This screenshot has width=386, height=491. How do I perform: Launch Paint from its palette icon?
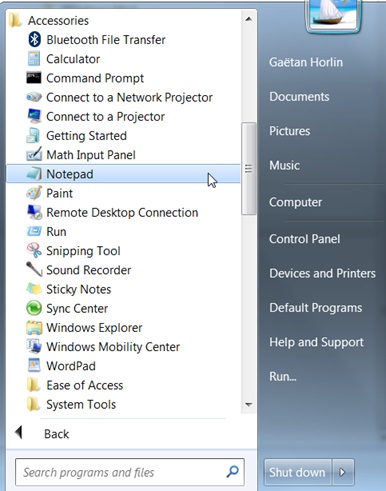34,193
